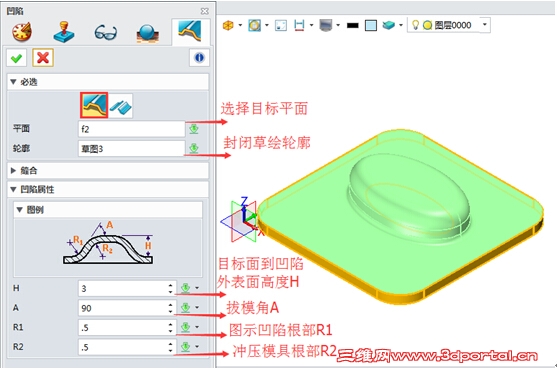Collapse the 凹陷属性 section
Viewport: 557px width, 369px height.
[13, 190]
